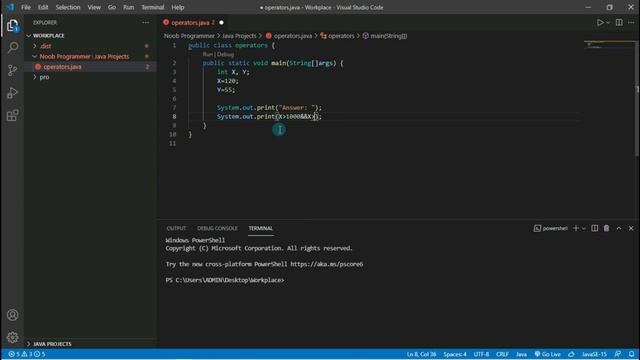This screenshot has width=640, height=360.
Task: Open the View menu
Action: coord(94,7)
